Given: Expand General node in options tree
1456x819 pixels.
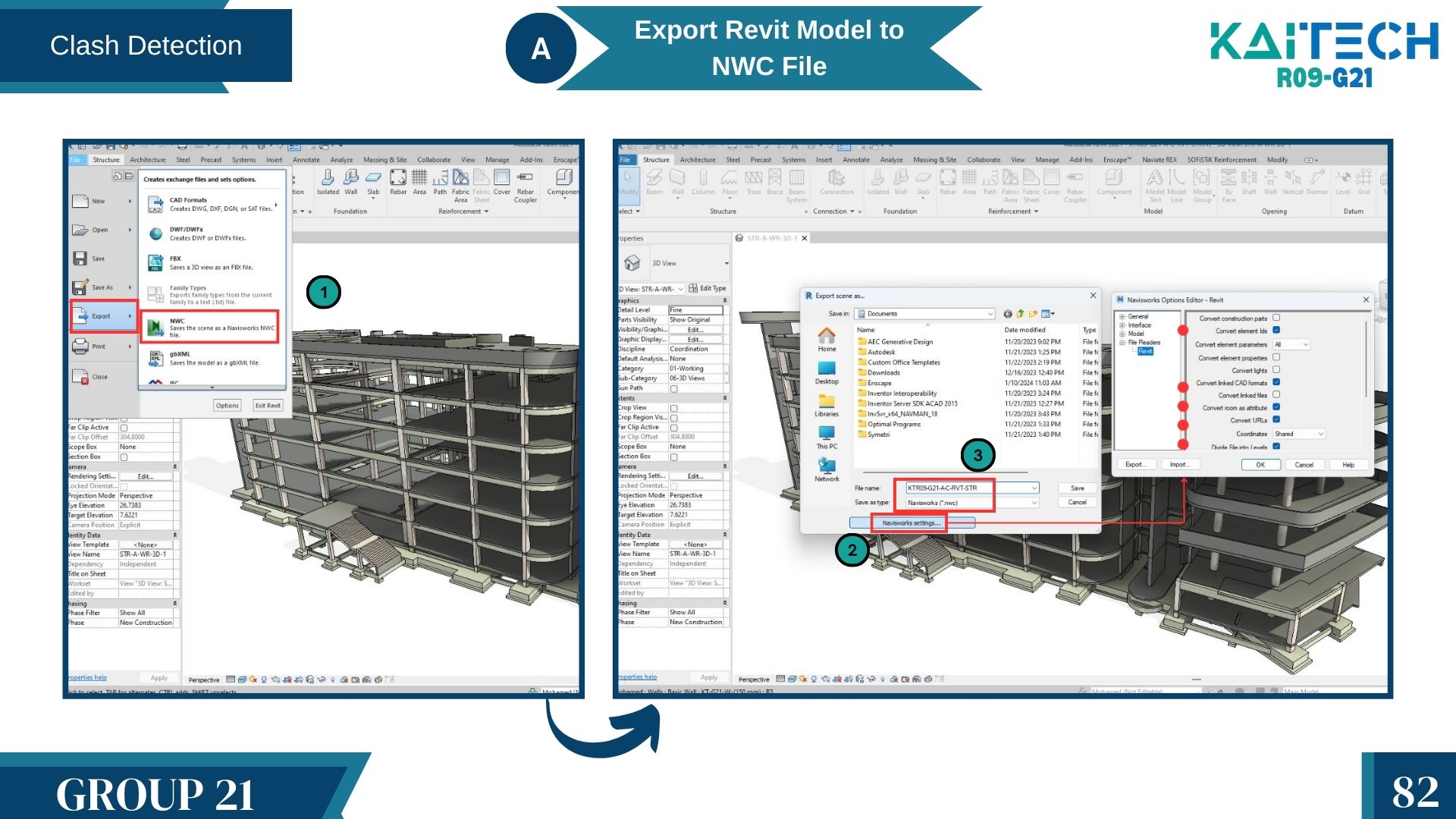Looking at the screenshot, I should [x=1122, y=316].
